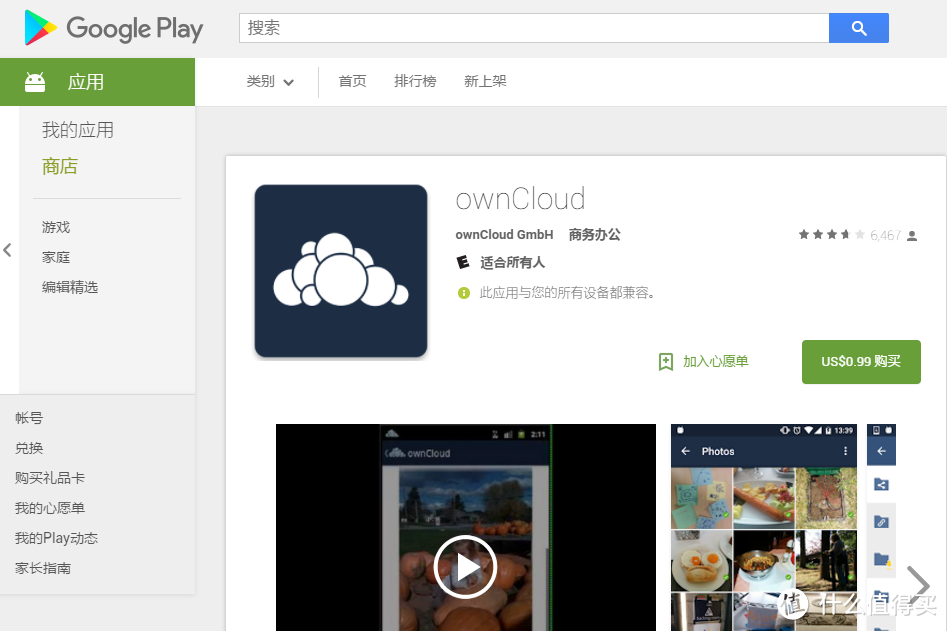Open the 商务办公 category link
947x631 pixels.
point(594,234)
